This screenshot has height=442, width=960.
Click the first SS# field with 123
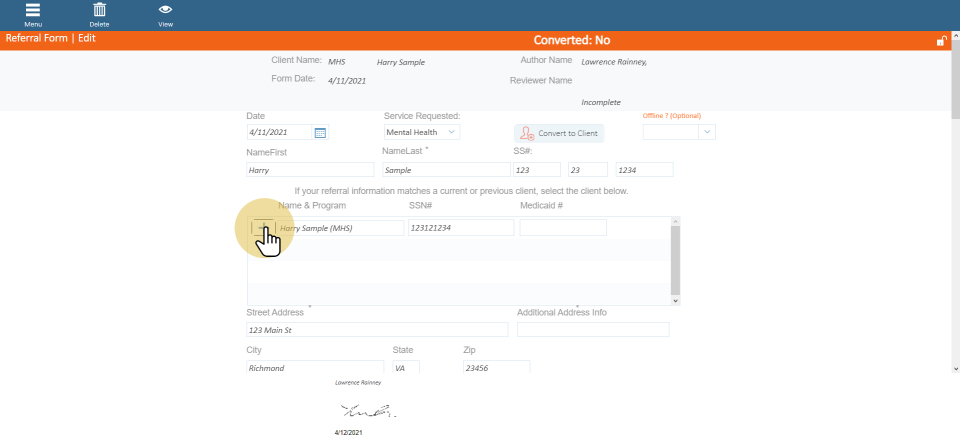(x=536, y=170)
